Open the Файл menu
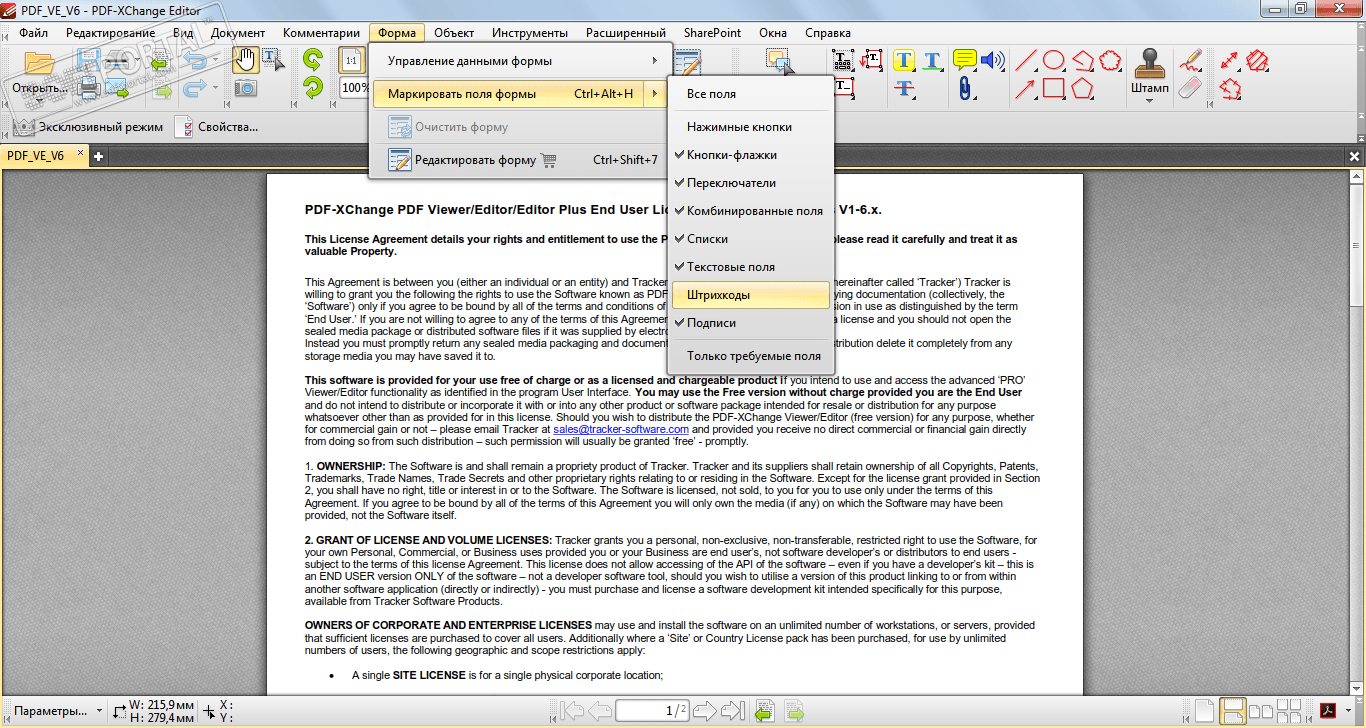The width and height of the screenshot is (1366, 728). click(34, 33)
